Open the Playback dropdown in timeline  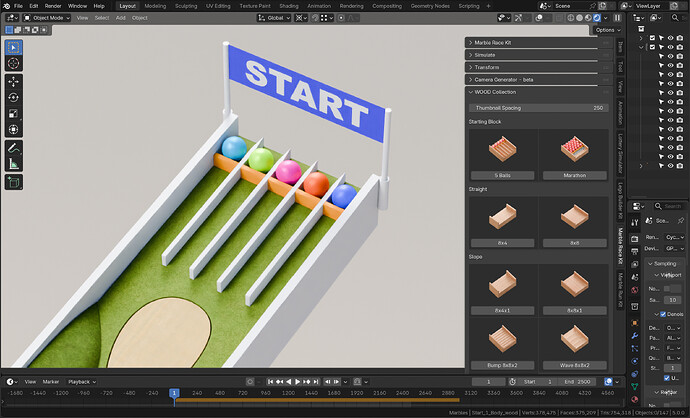coord(81,382)
